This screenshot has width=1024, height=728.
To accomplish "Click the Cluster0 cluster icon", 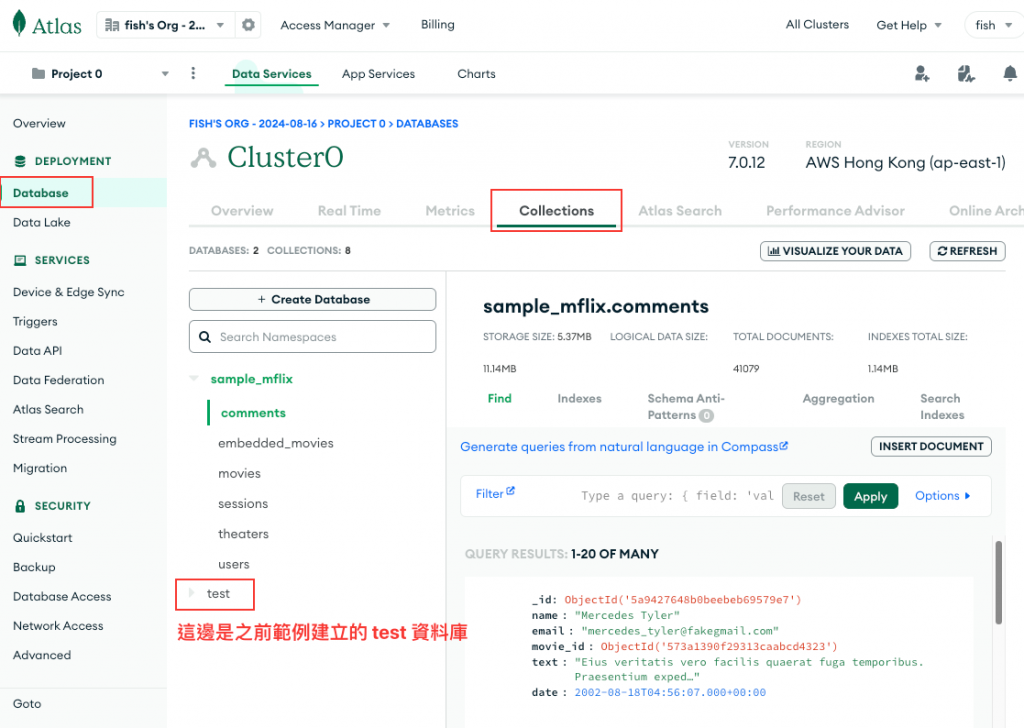I will pyautogui.click(x=203, y=157).
